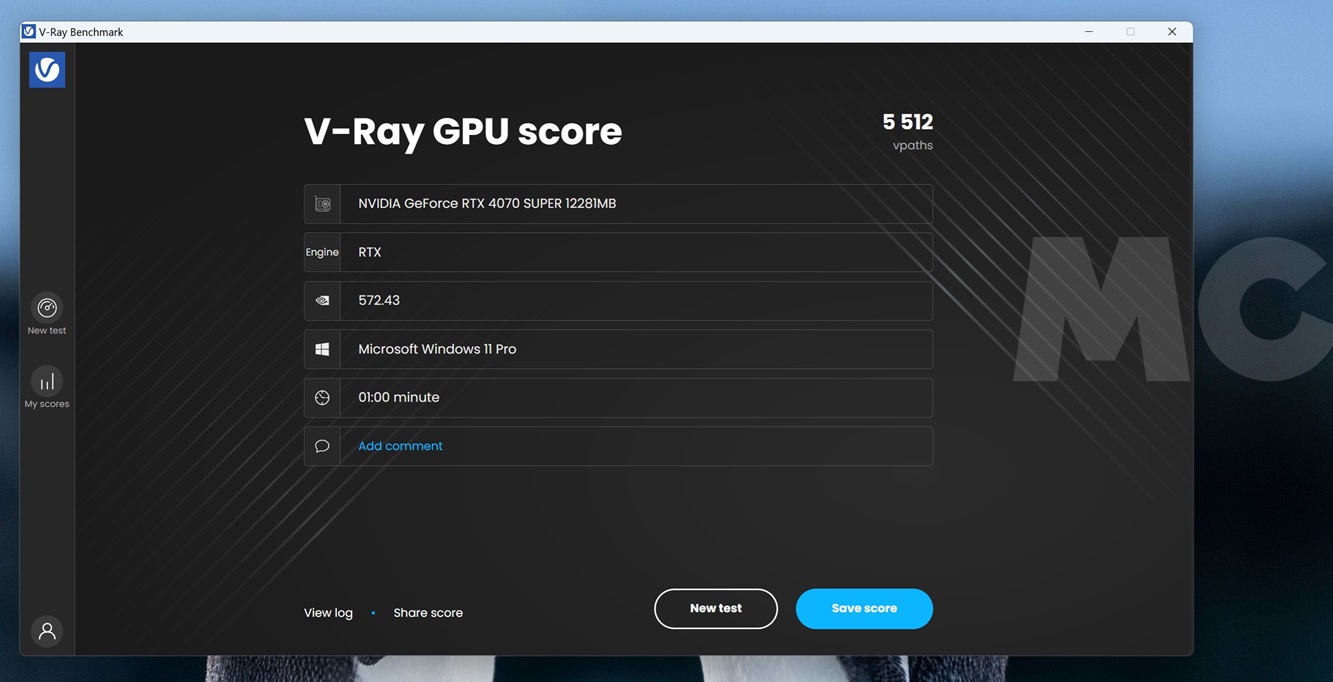Screen dimensions: 1333x682
Task: Click the Windows logo icon
Action: (x=322, y=349)
